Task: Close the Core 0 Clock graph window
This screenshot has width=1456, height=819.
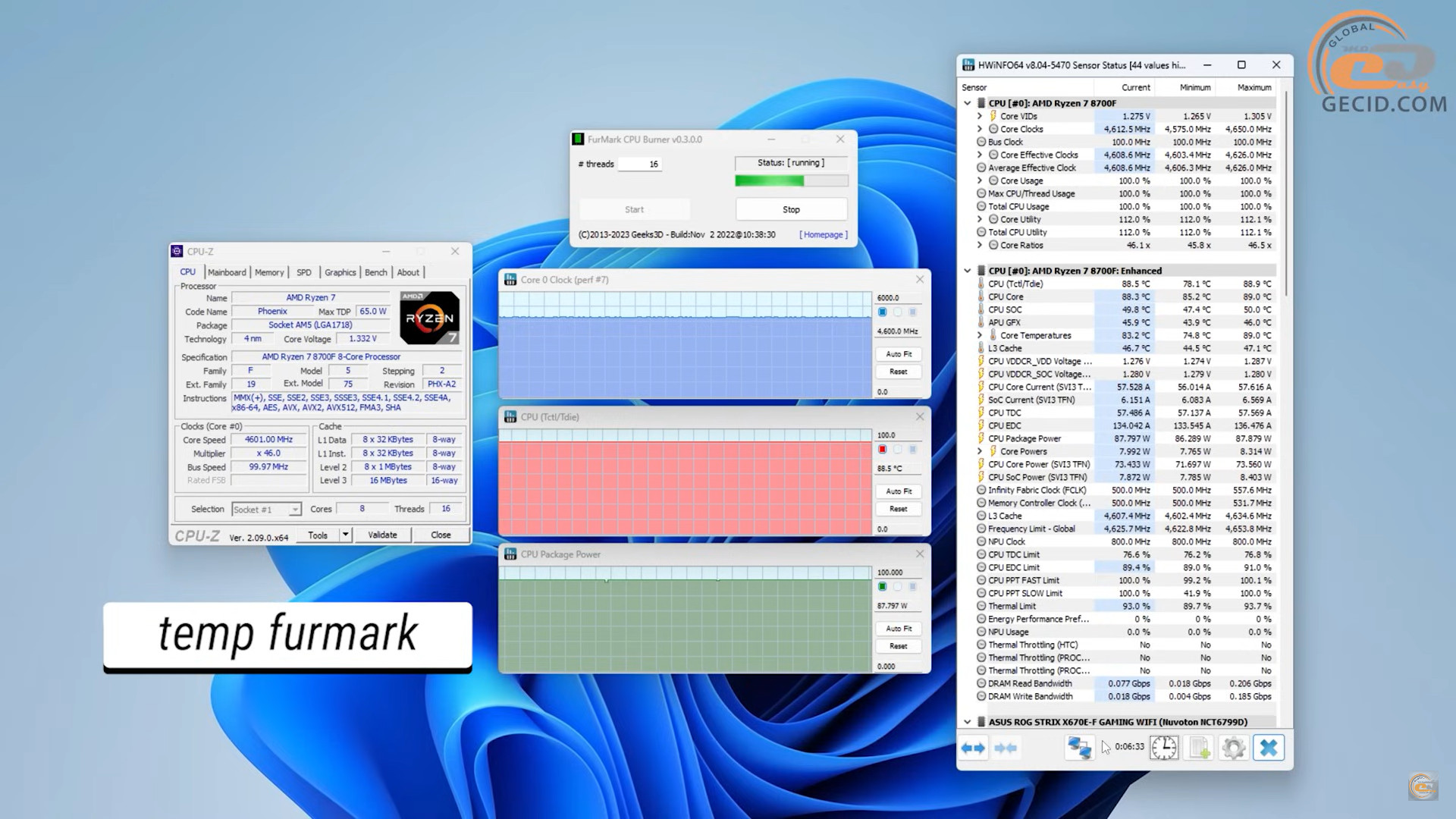Action: click(920, 280)
